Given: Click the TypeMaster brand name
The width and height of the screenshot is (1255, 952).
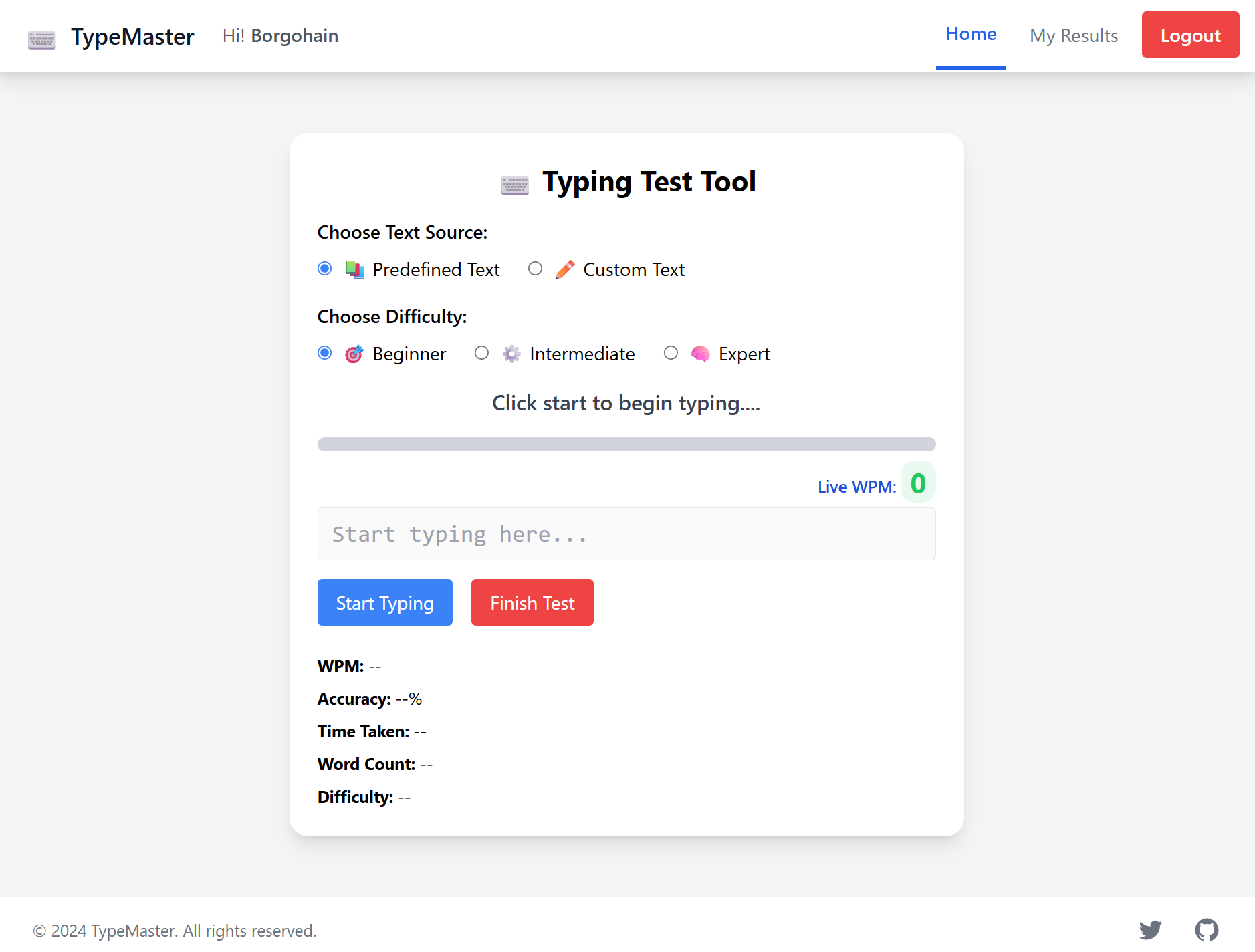Looking at the screenshot, I should [x=132, y=37].
